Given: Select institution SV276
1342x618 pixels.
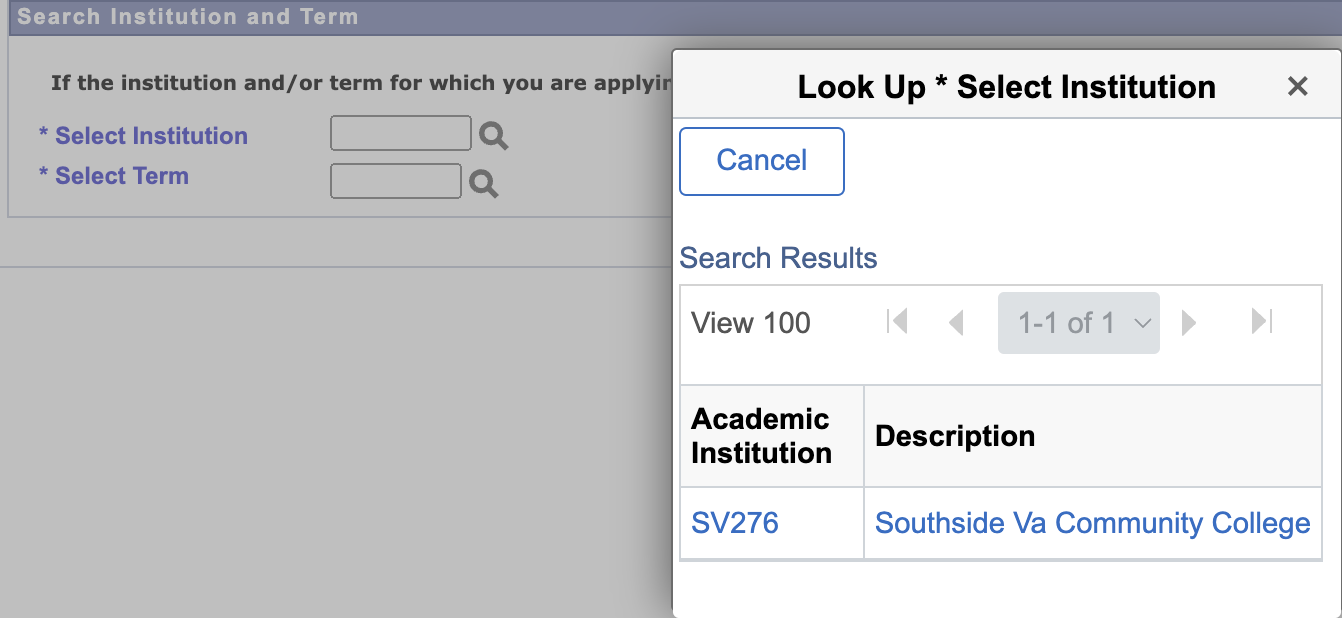Looking at the screenshot, I should (736, 523).
